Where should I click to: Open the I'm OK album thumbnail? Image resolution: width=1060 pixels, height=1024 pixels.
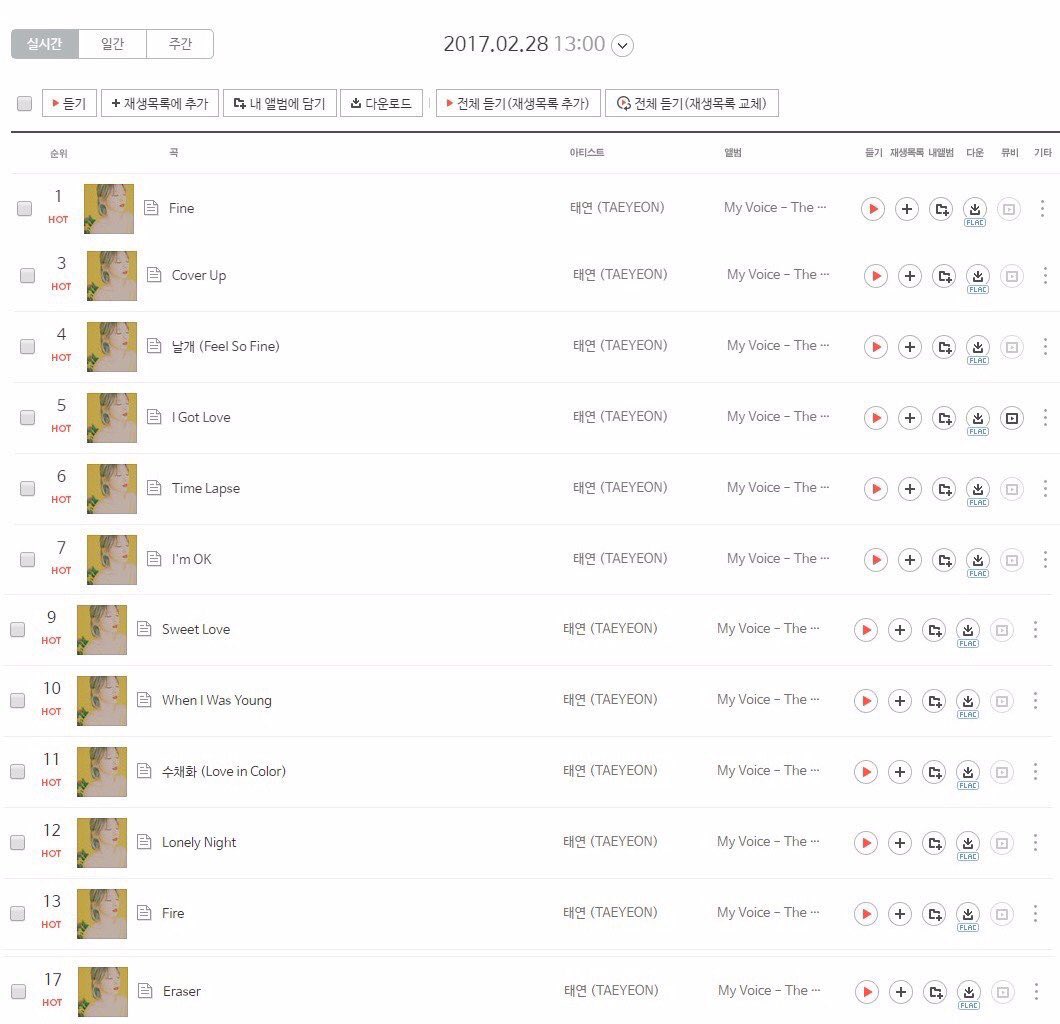click(x=112, y=560)
